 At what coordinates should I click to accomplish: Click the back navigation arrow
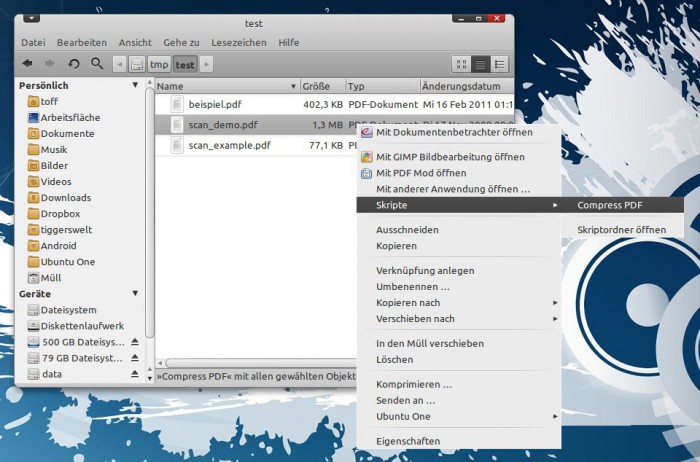[x=27, y=63]
